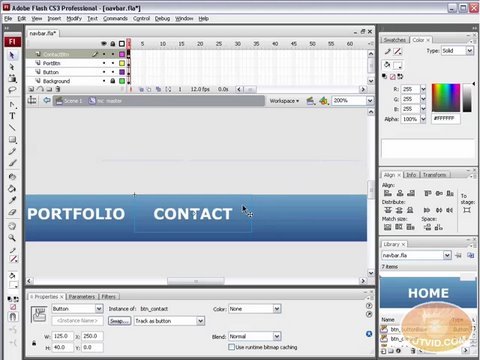Select the Eyedropper tool
Image resolution: width=480 pixels, height=360 pixels.
[12, 200]
